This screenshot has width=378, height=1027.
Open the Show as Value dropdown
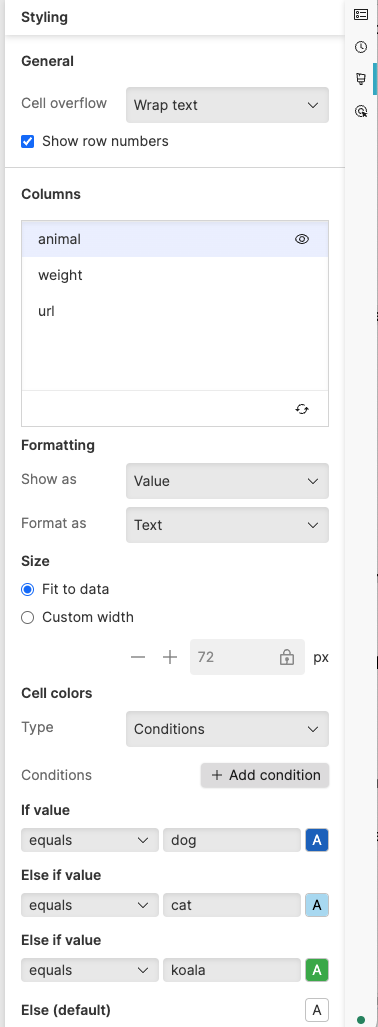pos(227,481)
